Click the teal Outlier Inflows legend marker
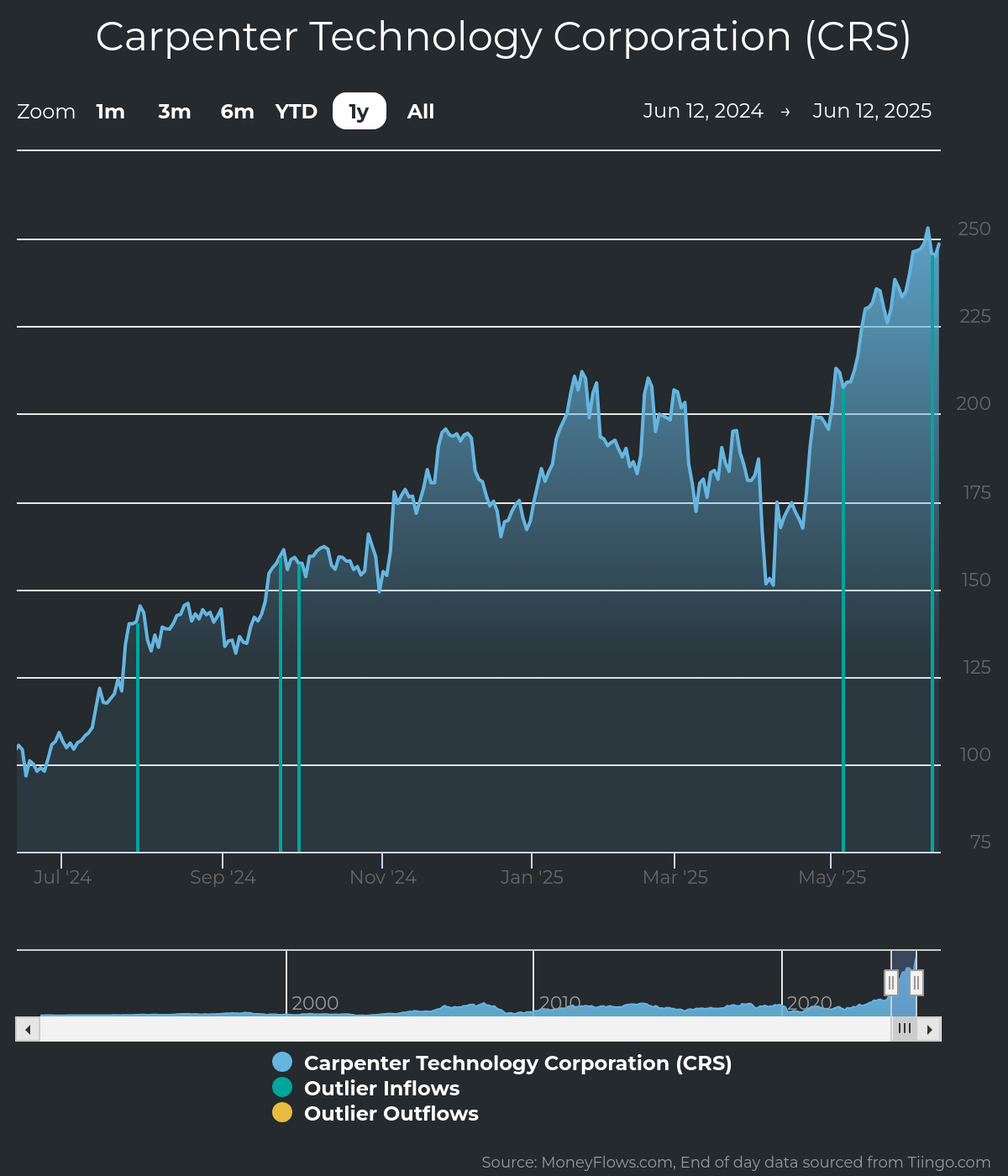 pyautogui.click(x=282, y=1088)
